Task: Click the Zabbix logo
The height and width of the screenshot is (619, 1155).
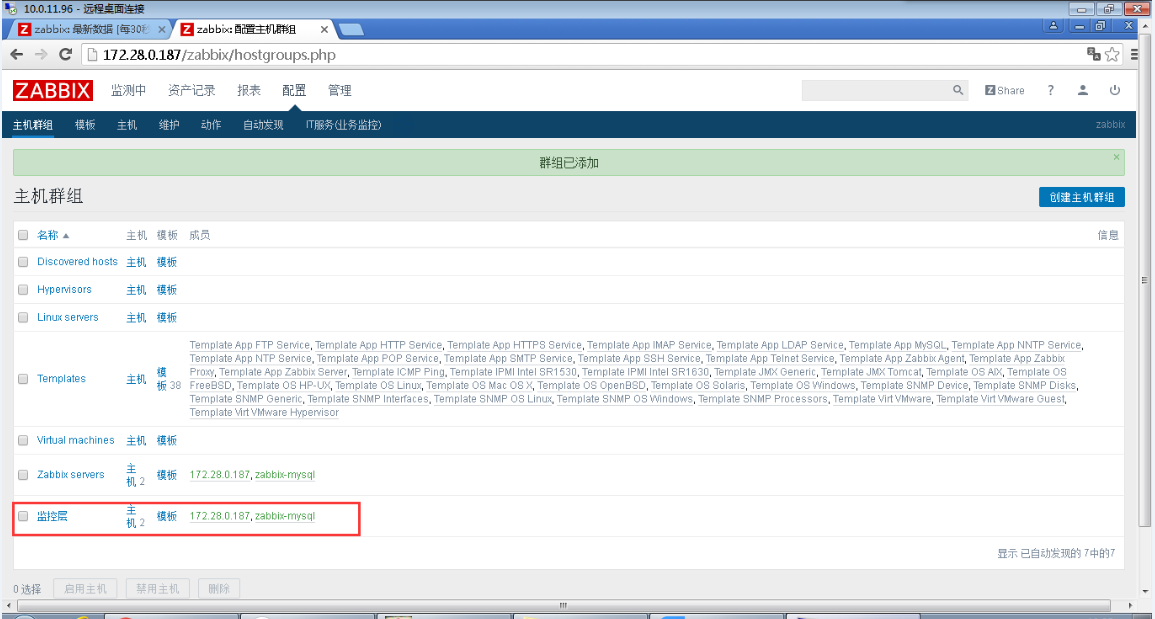Action: point(53,91)
